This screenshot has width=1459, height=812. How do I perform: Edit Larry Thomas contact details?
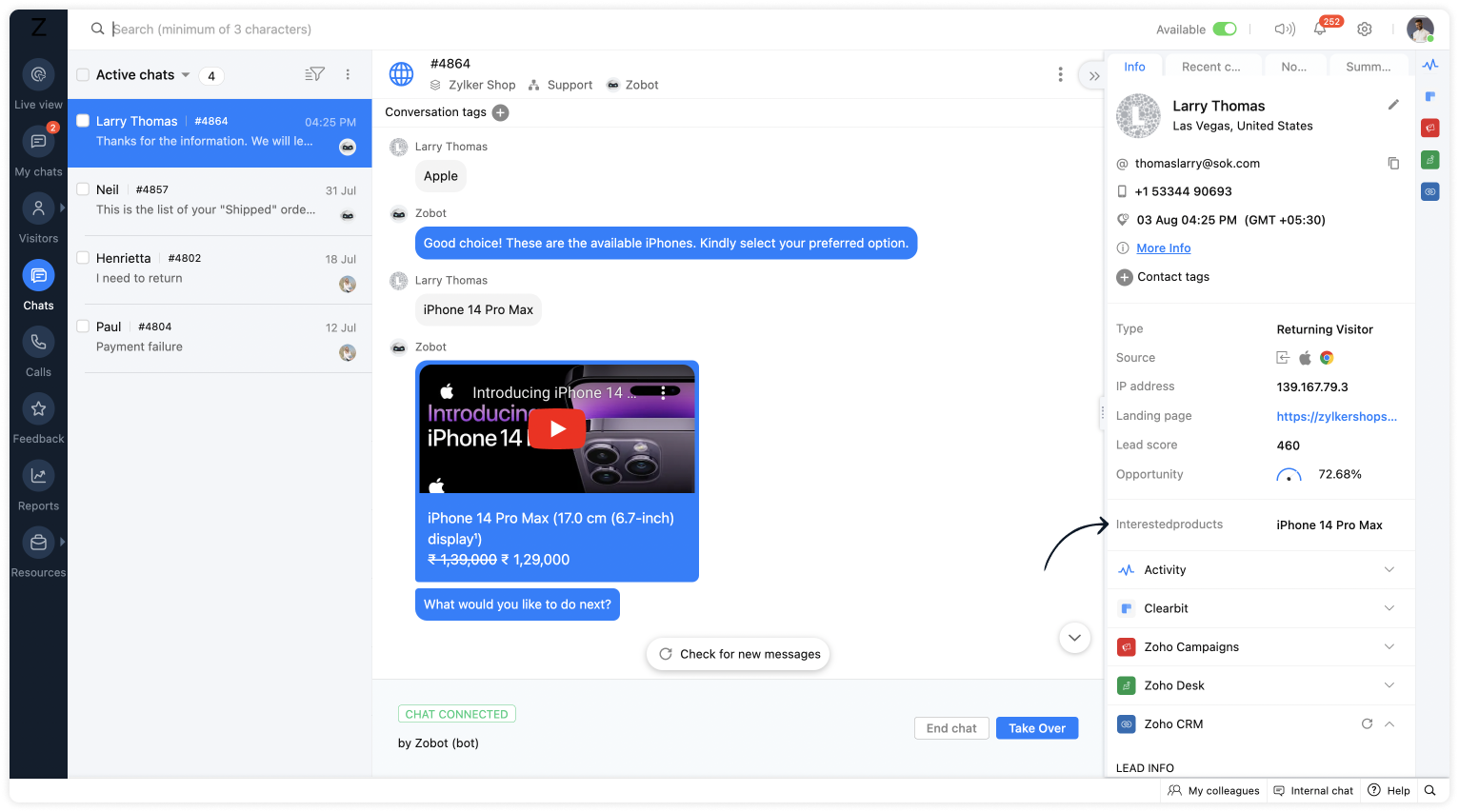[1393, 105]
